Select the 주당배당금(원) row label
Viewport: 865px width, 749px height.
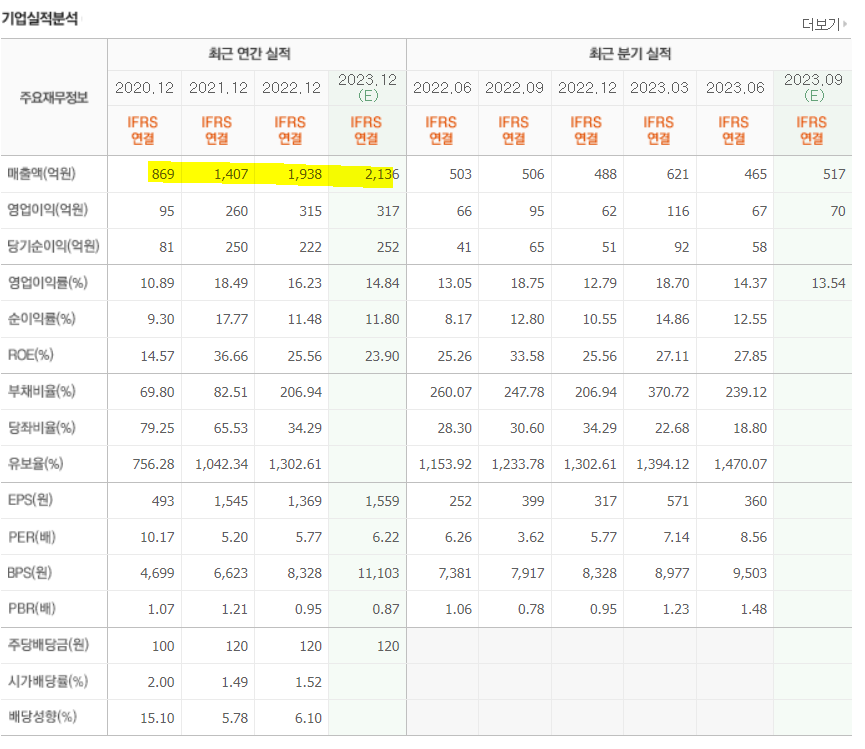pyautogui.click(x=48, y=644)
